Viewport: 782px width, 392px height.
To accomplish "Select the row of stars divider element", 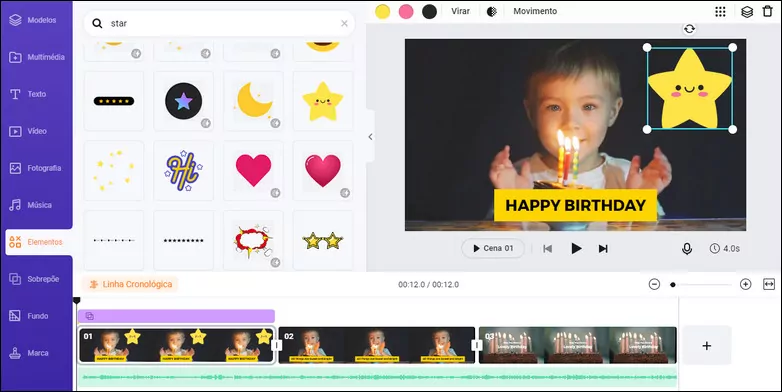I will (x=184, y=240).
